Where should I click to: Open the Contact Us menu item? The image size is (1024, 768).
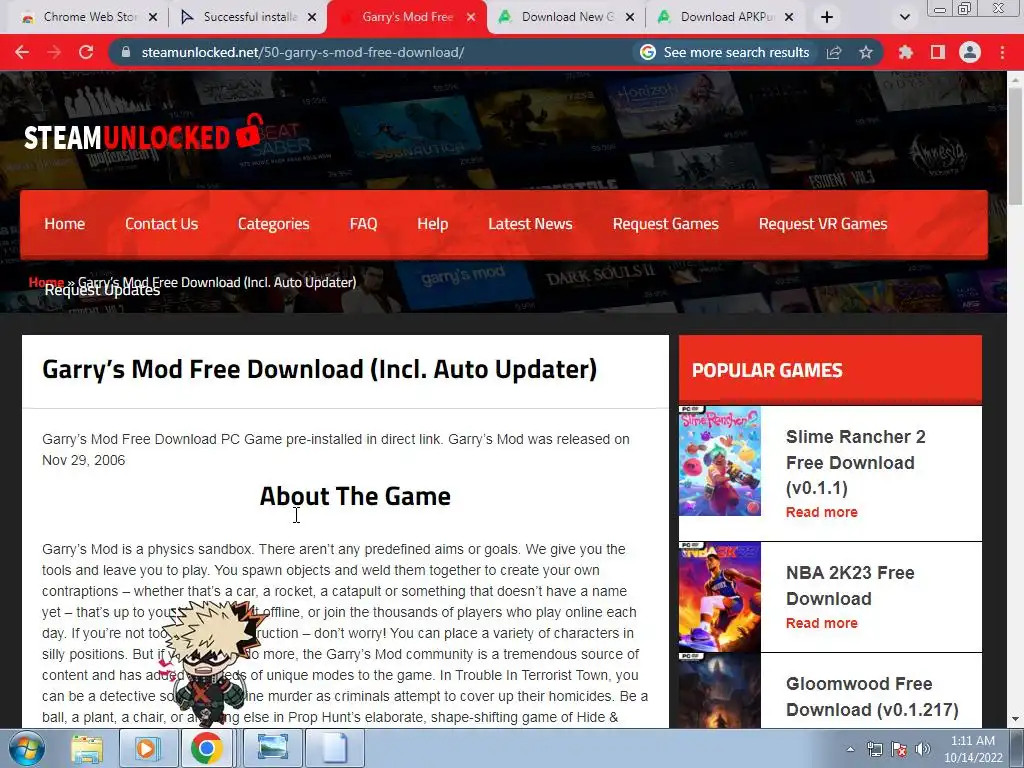click(x=161, y=224)
